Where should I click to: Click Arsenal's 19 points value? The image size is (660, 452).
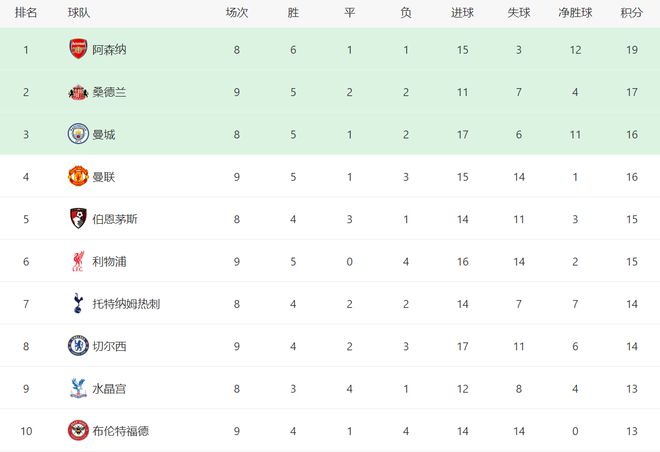tap(631, 49)
